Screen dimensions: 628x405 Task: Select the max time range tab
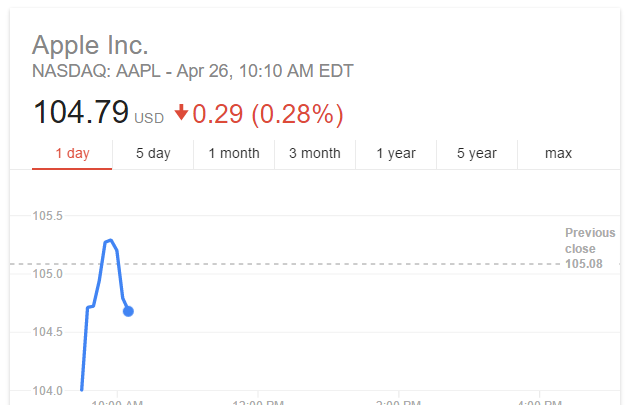pos(558,154)
